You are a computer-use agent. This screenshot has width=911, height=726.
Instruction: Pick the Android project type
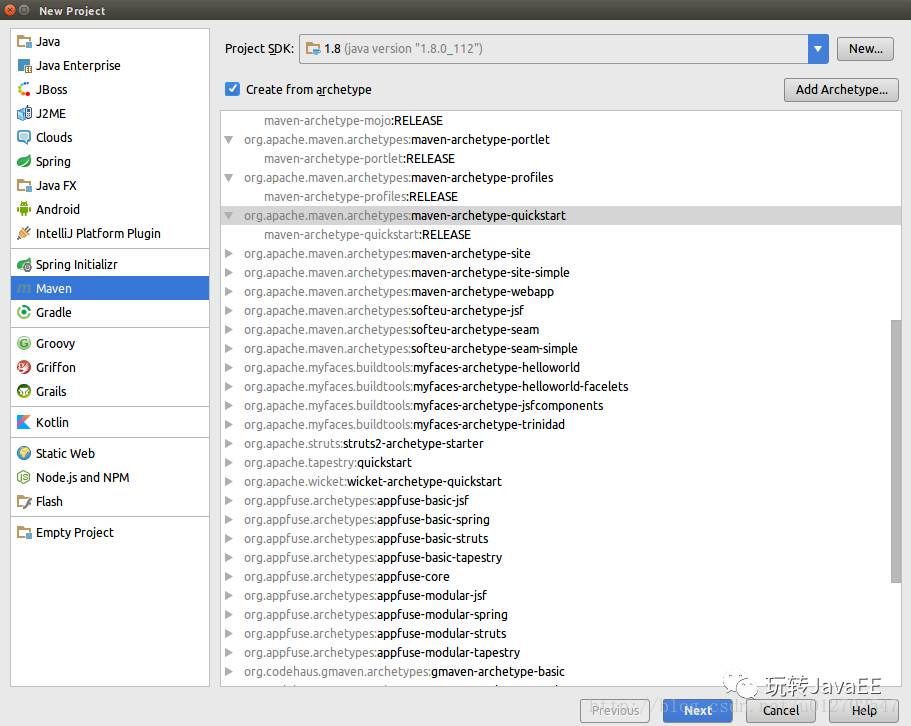click(110, 209)
